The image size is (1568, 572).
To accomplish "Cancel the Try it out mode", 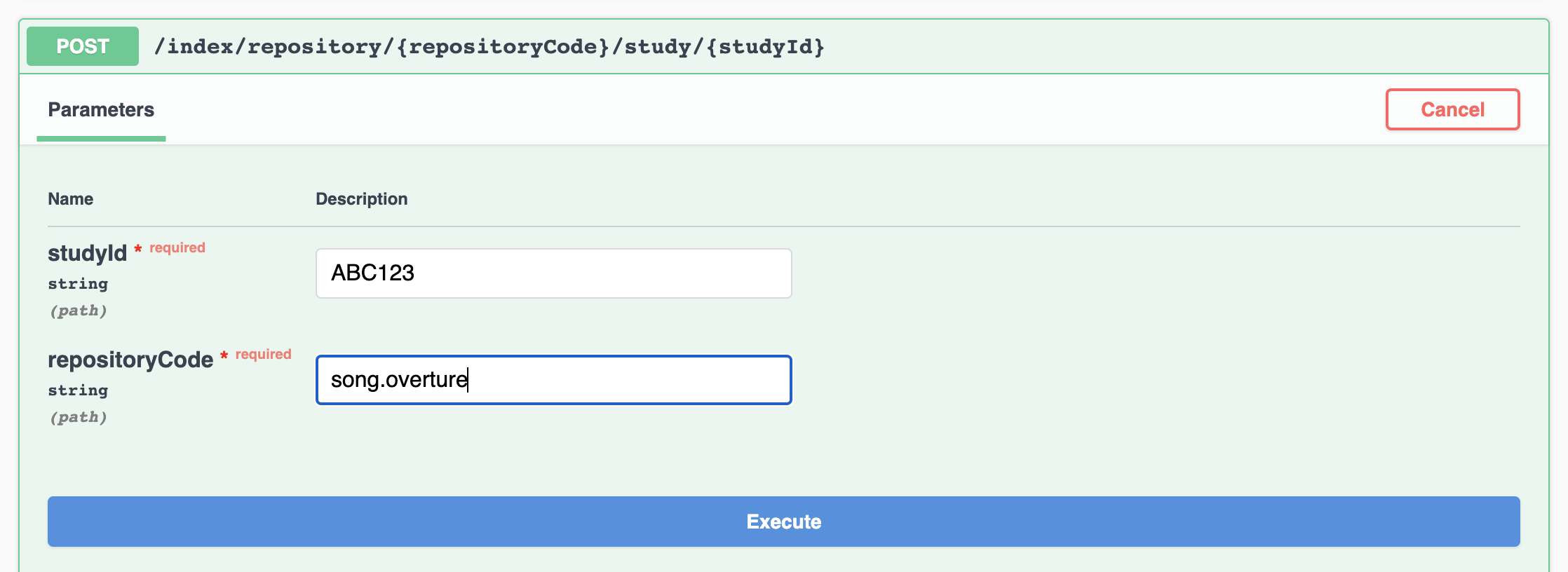I will 1452,109.
